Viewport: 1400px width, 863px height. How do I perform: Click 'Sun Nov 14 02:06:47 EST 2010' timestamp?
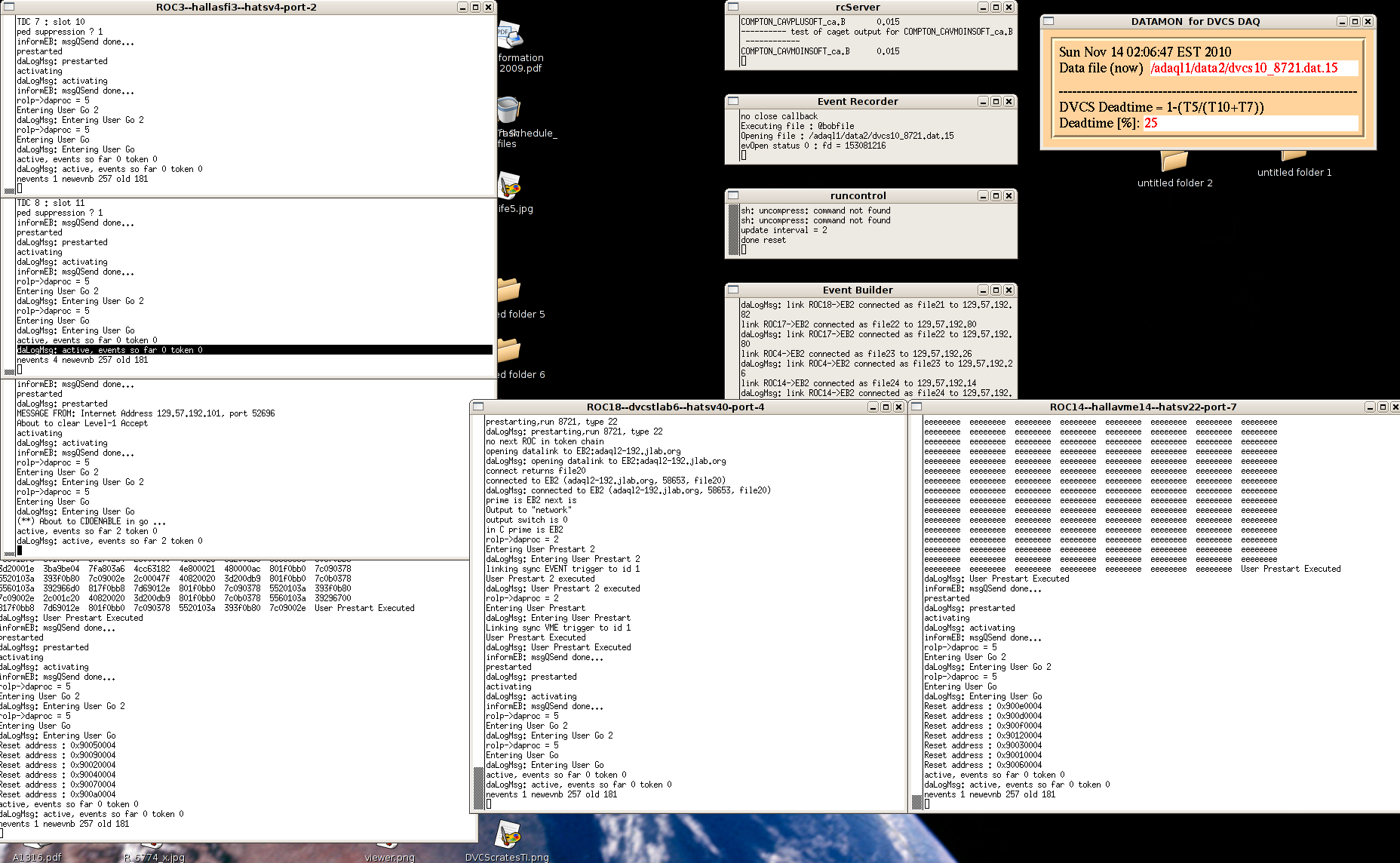(x=1145, y=52)
